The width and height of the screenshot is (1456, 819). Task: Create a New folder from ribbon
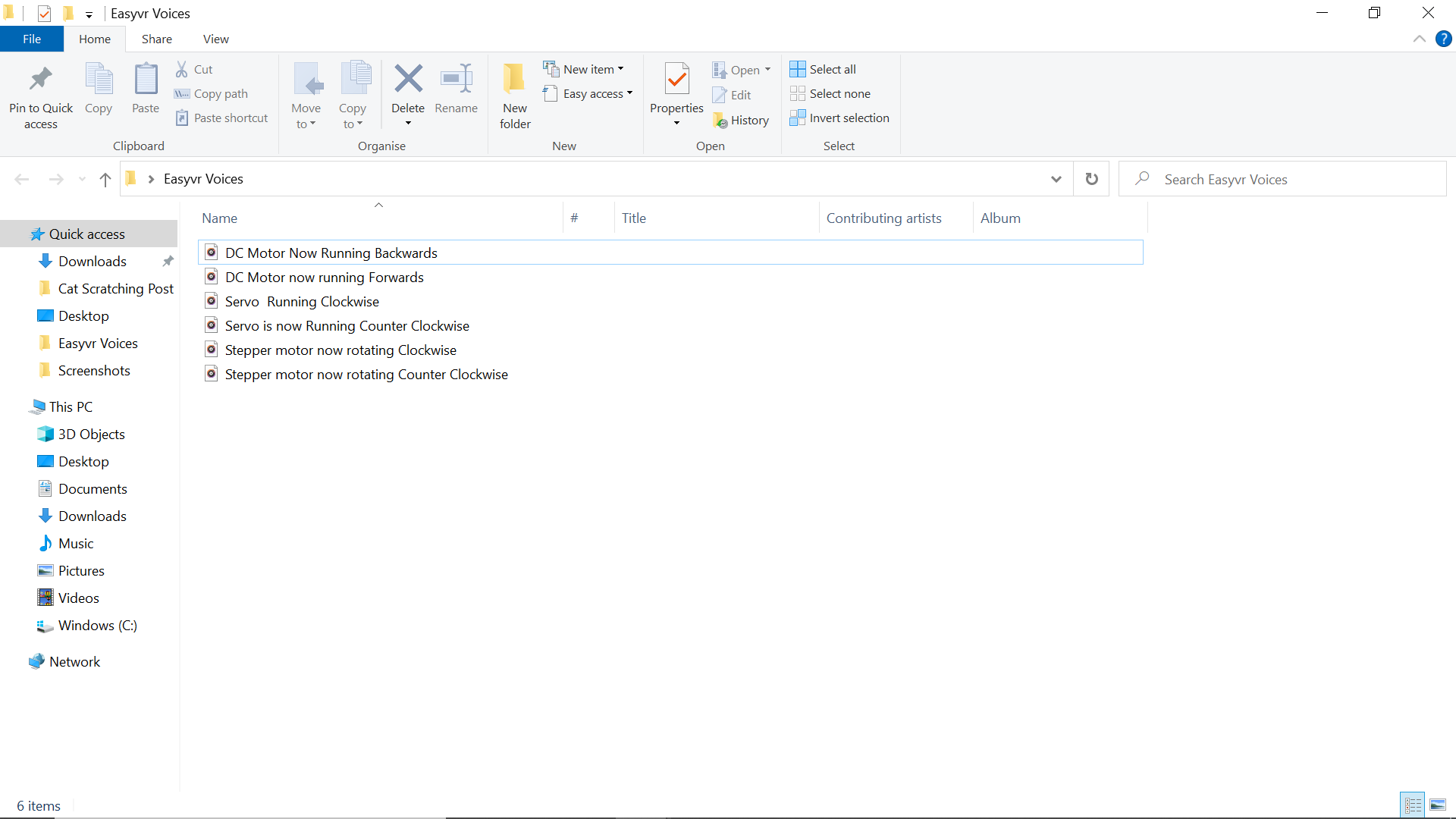pyautogui.click(x=515, y=96)
